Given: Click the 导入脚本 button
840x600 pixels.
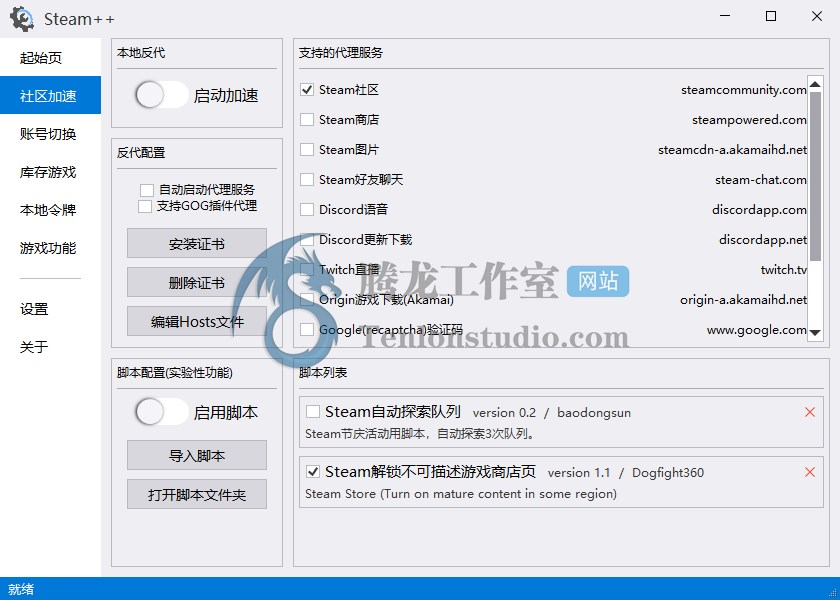Looking at the screenshot, I should (197, 455).
